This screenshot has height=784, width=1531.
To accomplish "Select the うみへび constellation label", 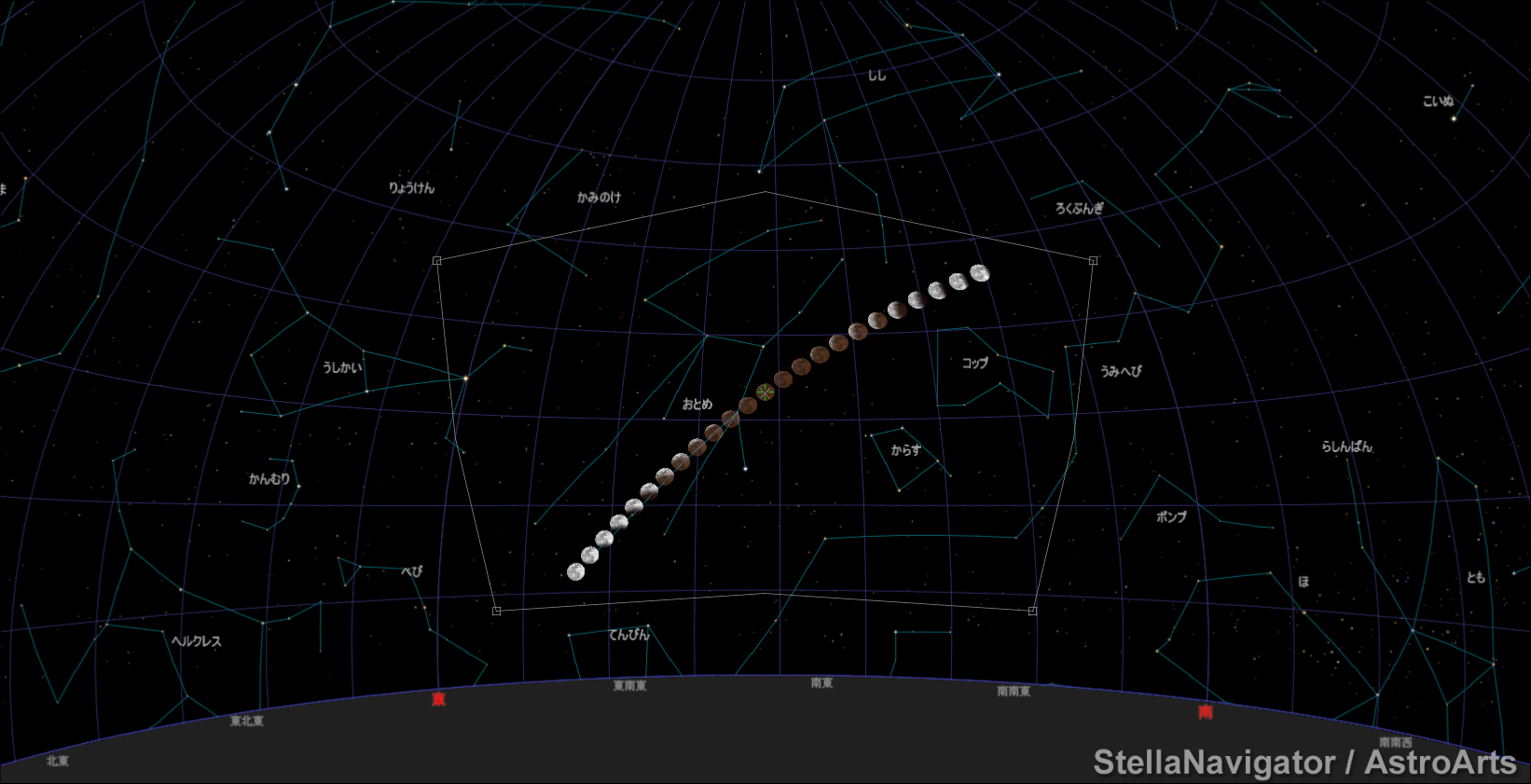I will (x=1121, y=371).
